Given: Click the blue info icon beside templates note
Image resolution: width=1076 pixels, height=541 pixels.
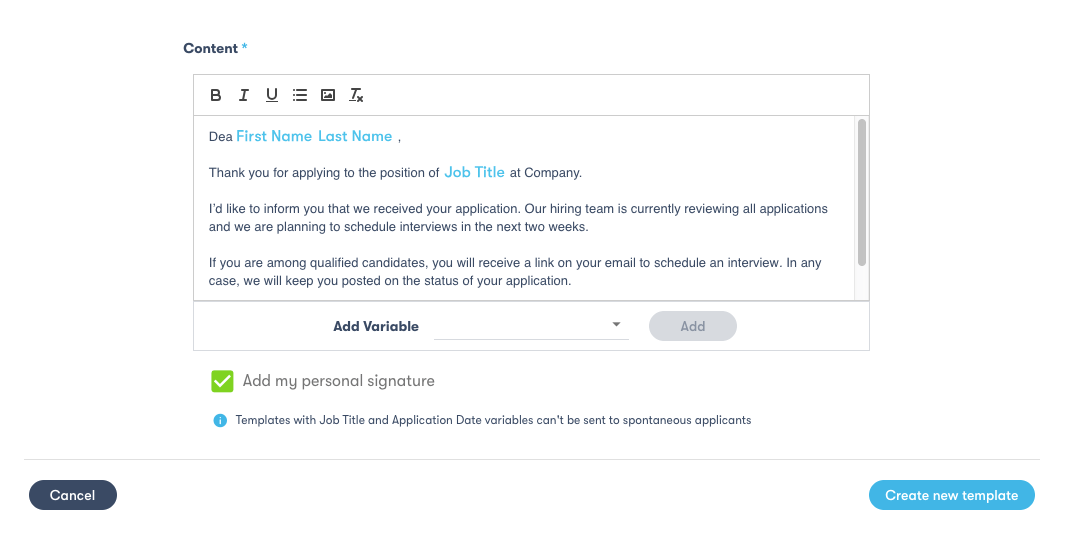Looking at the screenshot, I should pyautogui.click(x=220, y=420).
